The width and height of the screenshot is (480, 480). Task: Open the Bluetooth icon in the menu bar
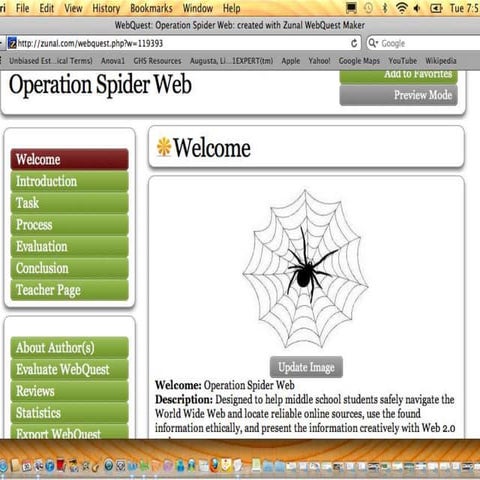[385, 8]
